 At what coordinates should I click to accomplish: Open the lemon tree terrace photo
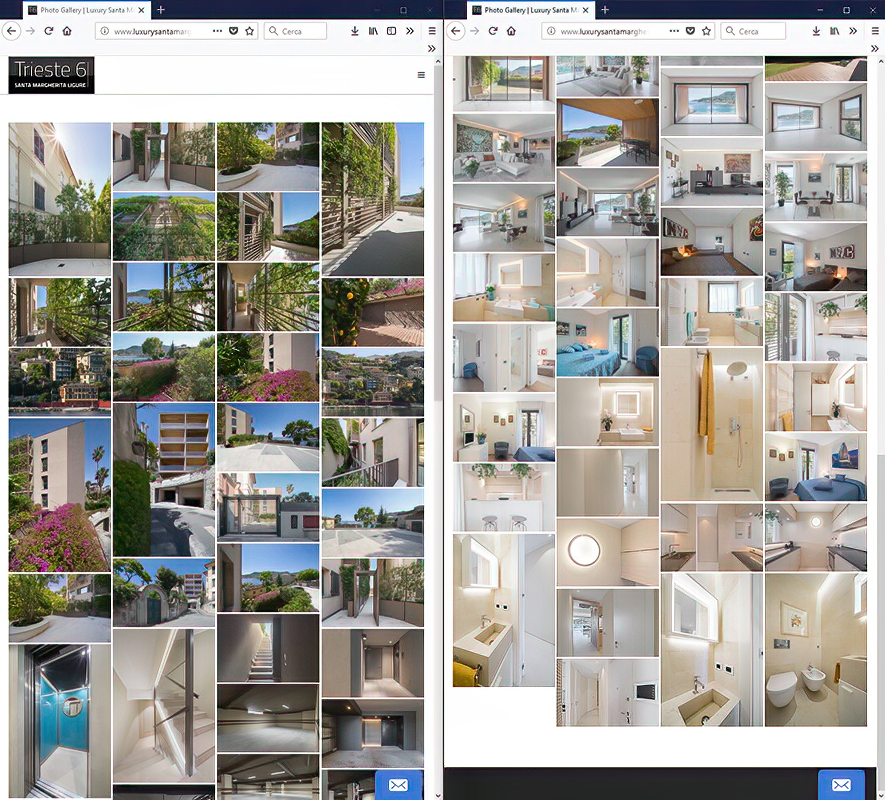373,312
